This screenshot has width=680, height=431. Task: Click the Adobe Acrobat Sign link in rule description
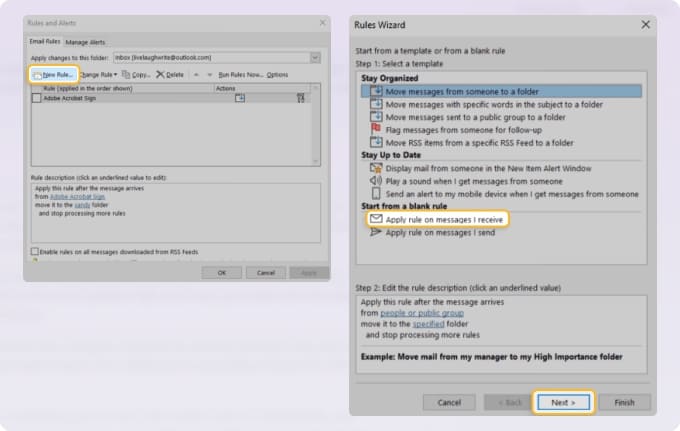tap(77, 196)
